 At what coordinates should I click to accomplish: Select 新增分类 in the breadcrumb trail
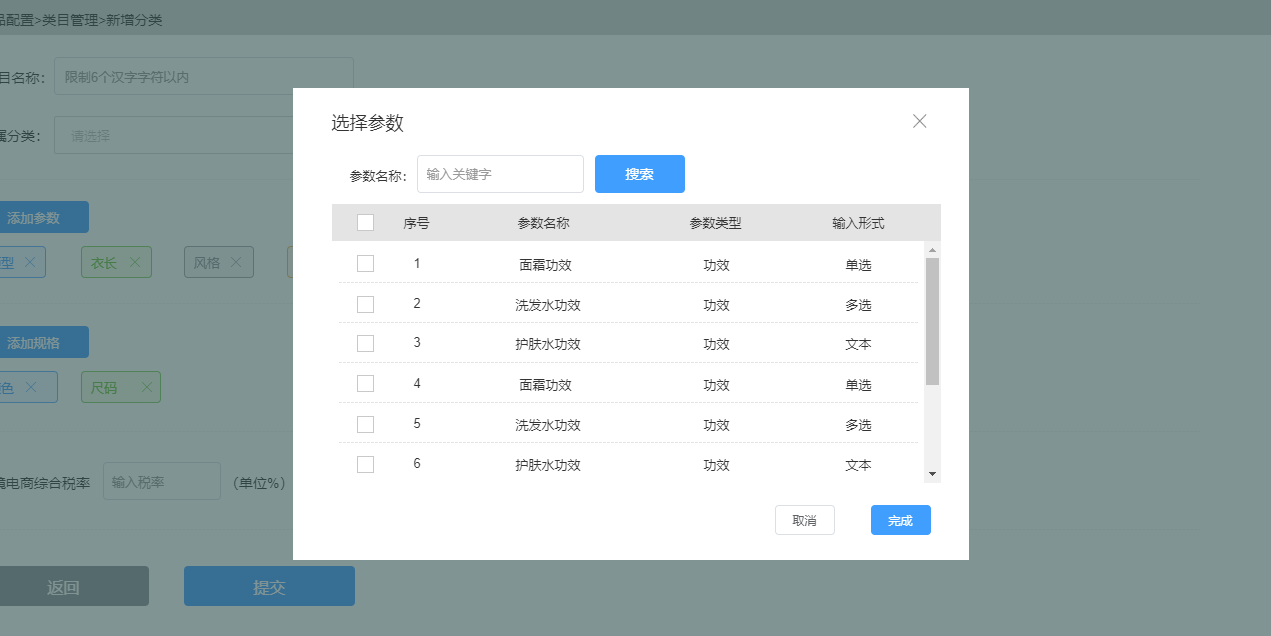[x=133, y=19]
